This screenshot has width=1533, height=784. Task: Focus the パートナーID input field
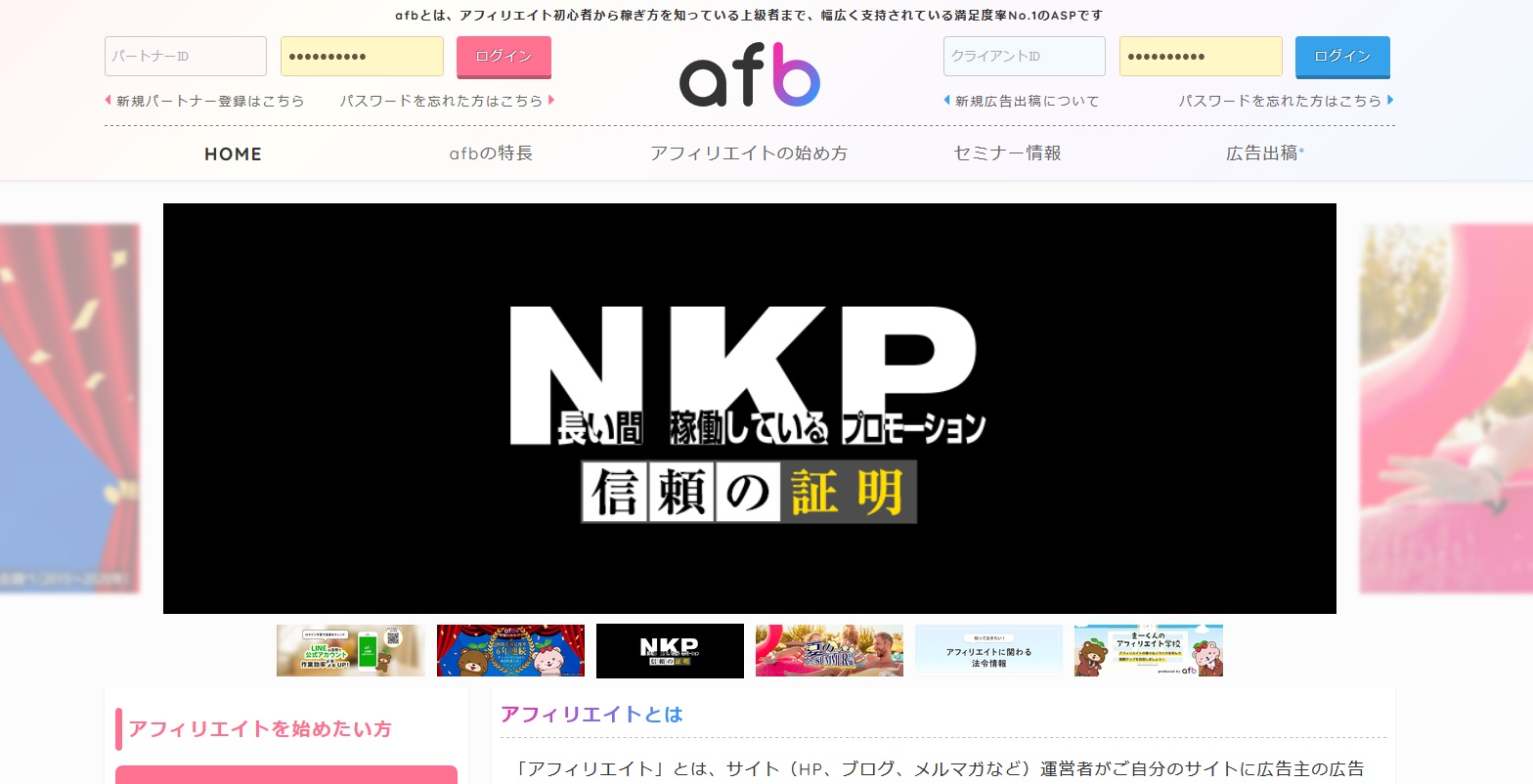[x=186, y=57]
